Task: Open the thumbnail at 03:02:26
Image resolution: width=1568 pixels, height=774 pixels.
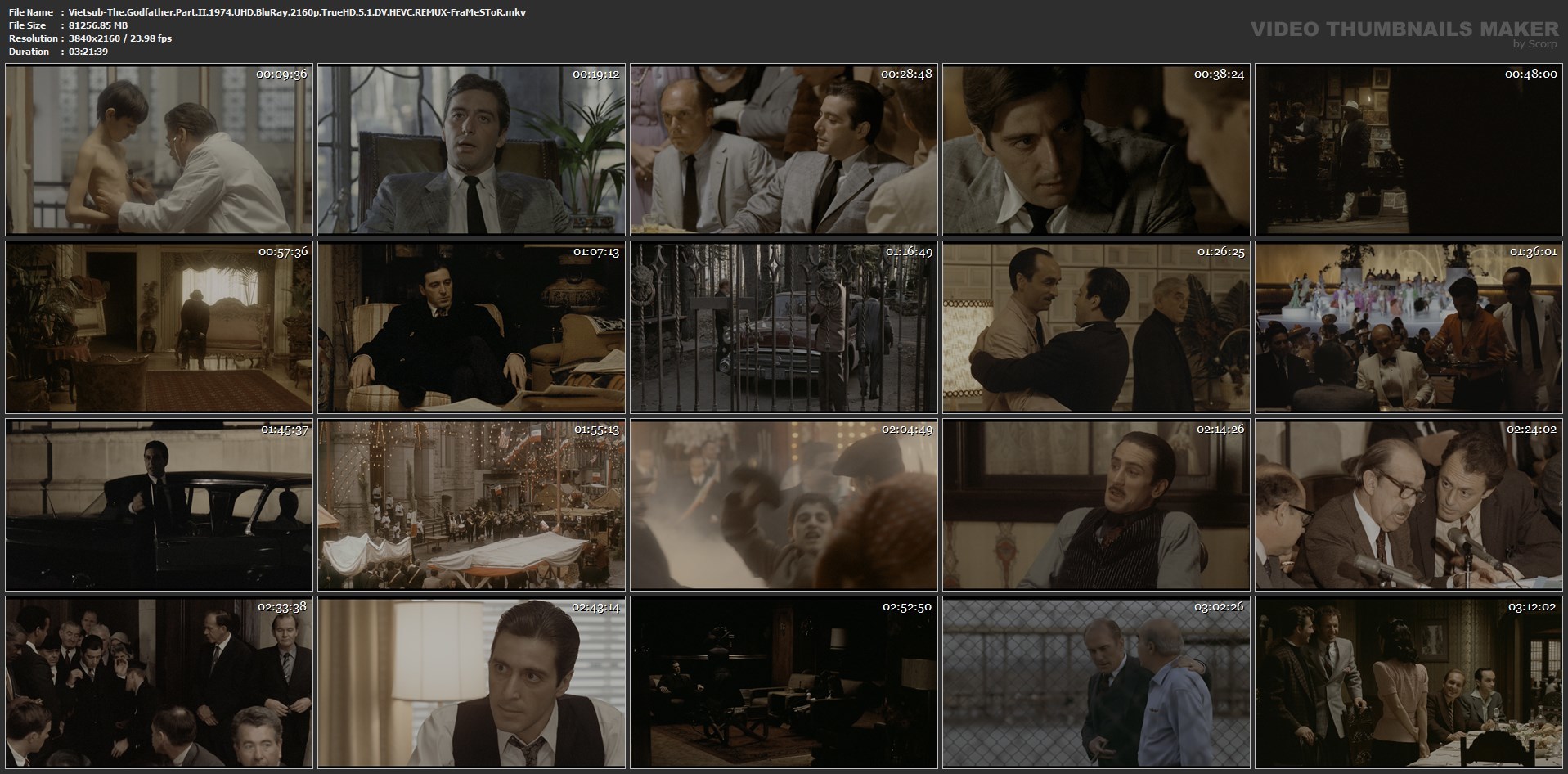Action: point(1097,682)
